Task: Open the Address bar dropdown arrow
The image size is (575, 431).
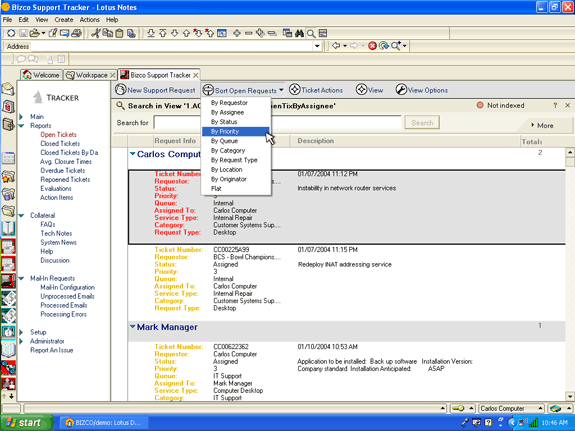Action: [317, 46]
